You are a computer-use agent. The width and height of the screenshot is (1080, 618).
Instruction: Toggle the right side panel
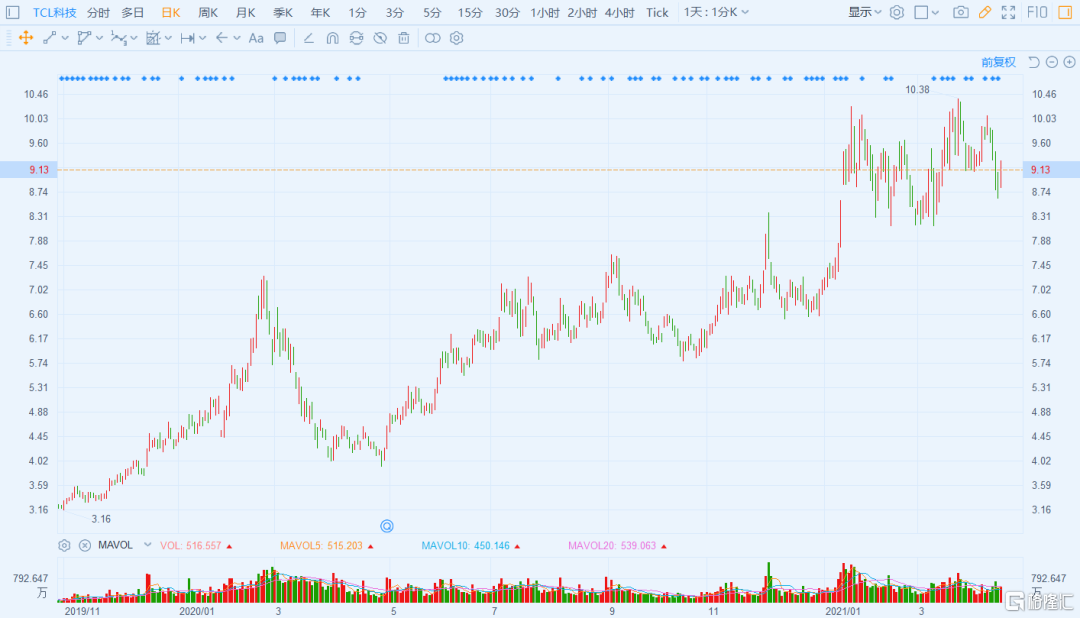[1065, 12]
